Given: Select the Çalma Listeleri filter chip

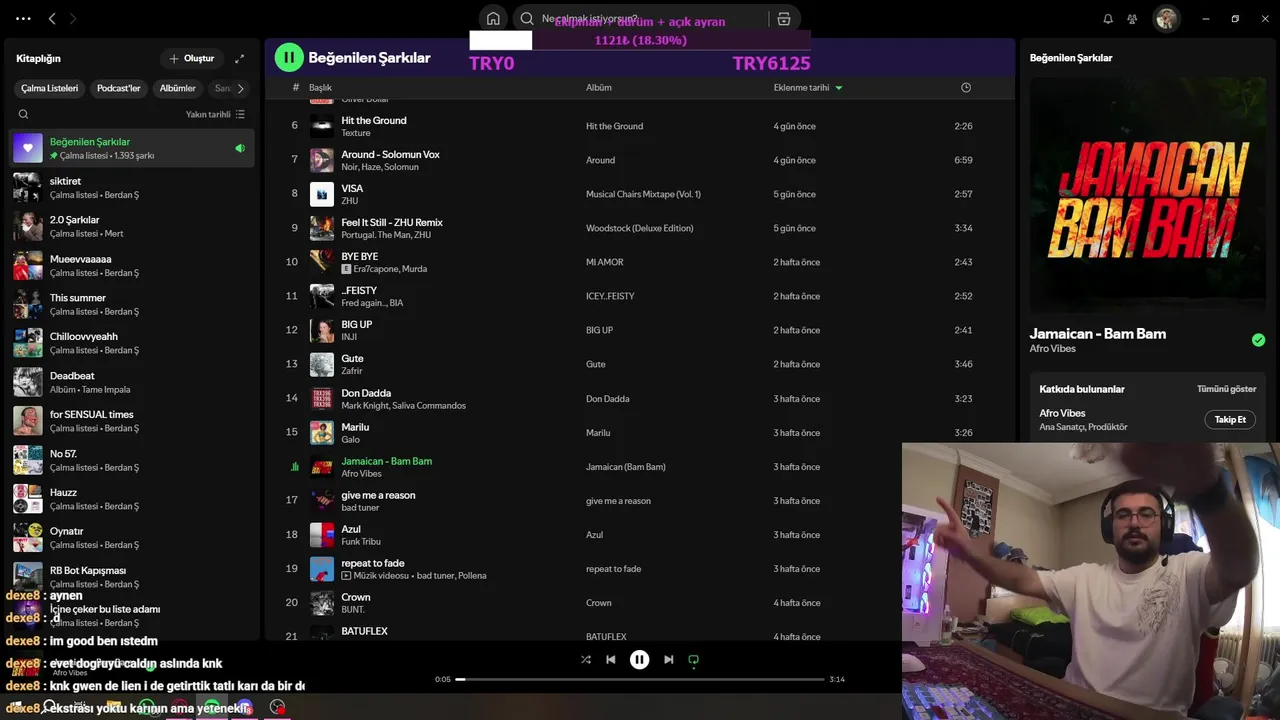Looking at the screenshot, I should [49, 88].
